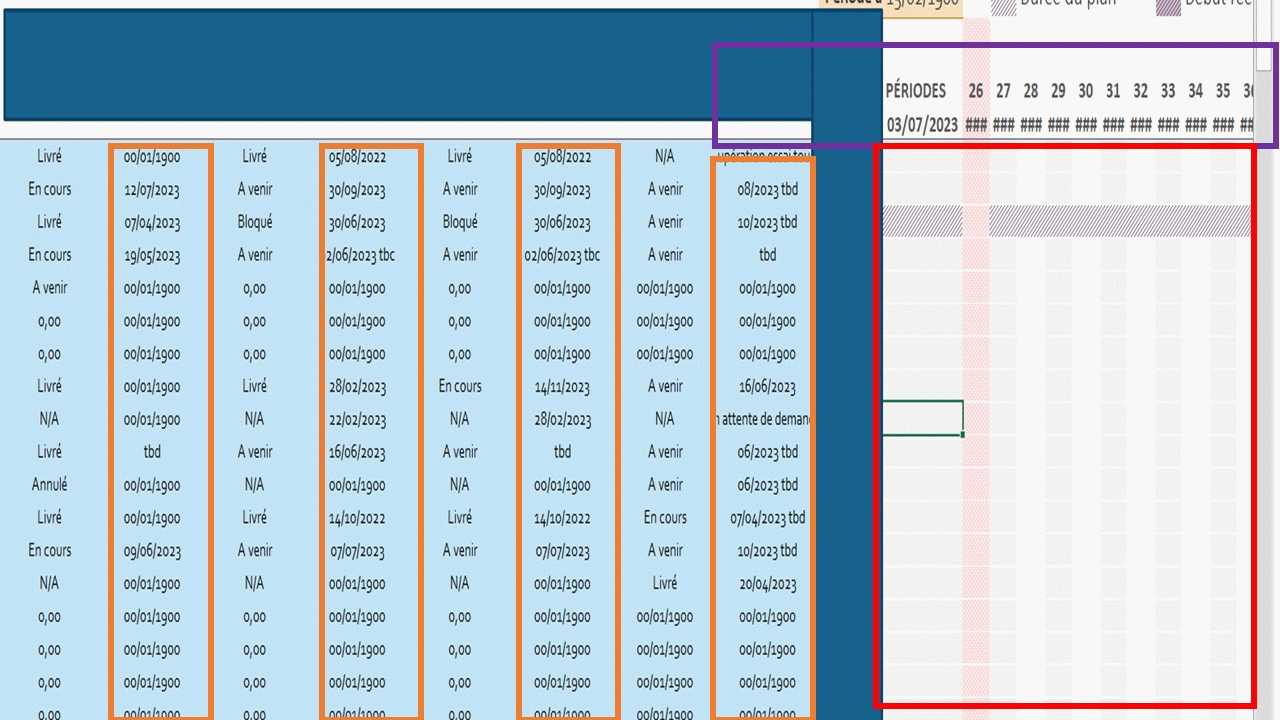Click the 20/04/2023 date cell
Image resolution: width=1280 pixels, height=720 pixels.
pos(767,584)
